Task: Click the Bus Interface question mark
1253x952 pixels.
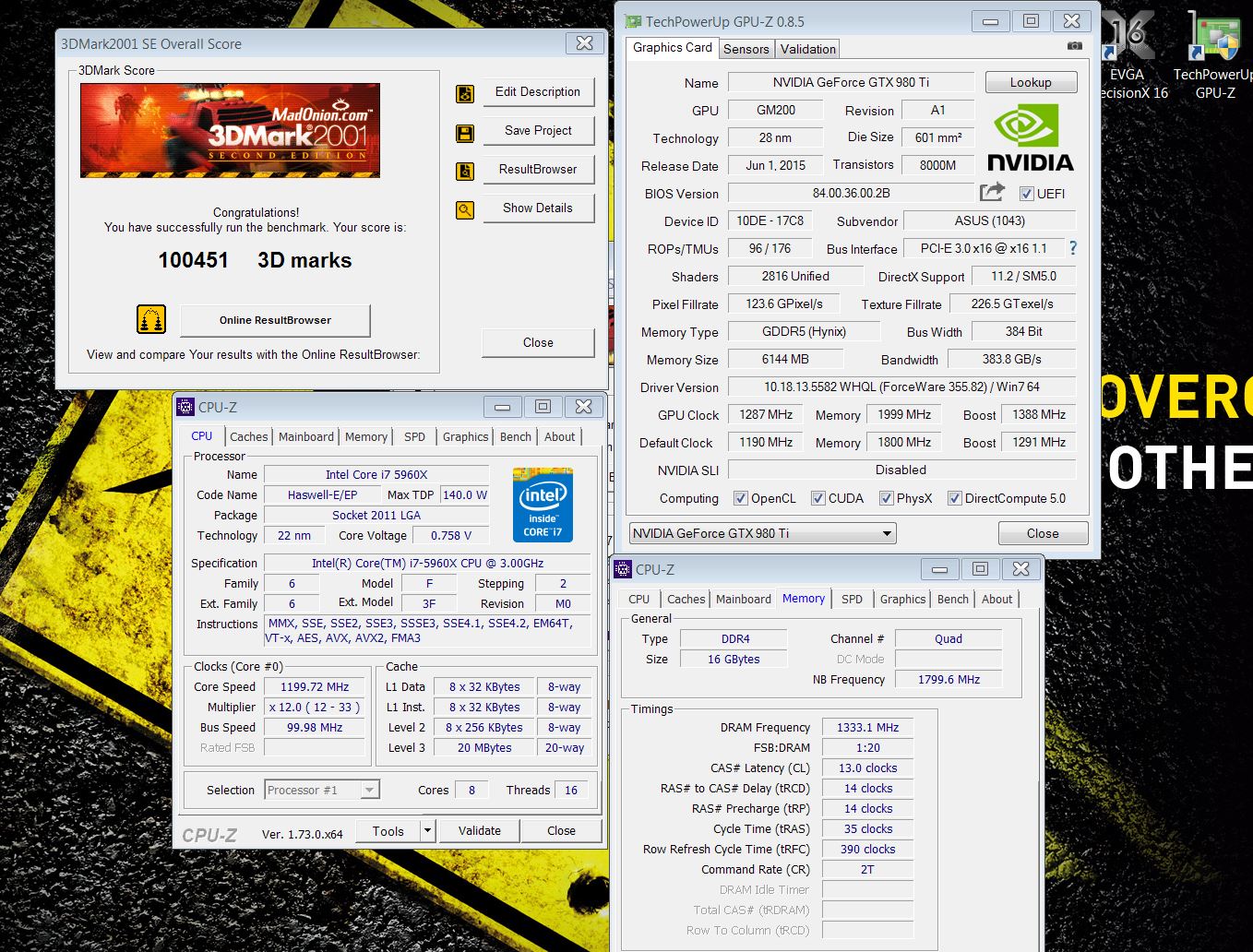Action: click(x=1072, y=247)
